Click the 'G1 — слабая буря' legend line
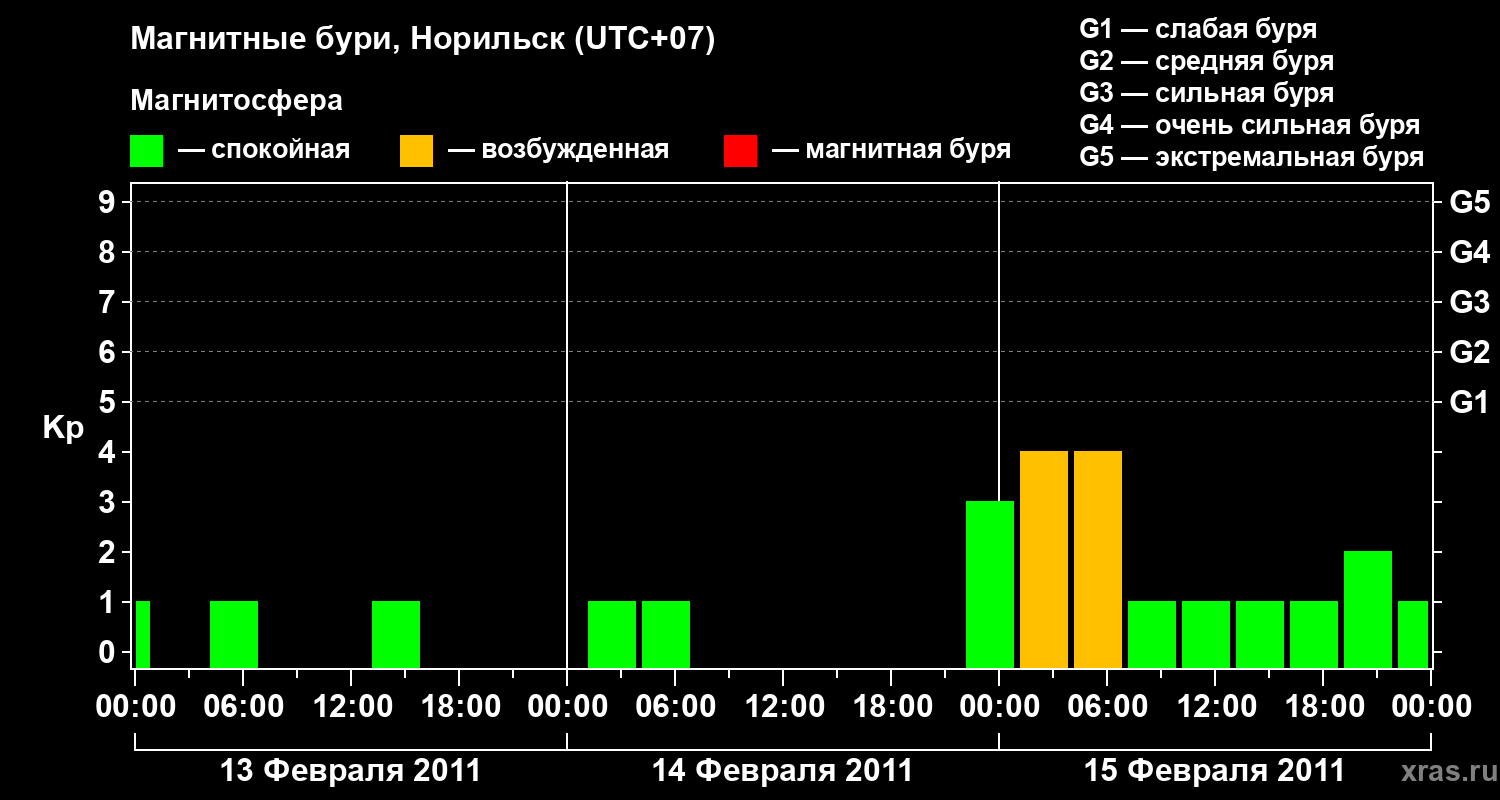The width and height of the screenshot is (1500, 800). (1198, 29)
